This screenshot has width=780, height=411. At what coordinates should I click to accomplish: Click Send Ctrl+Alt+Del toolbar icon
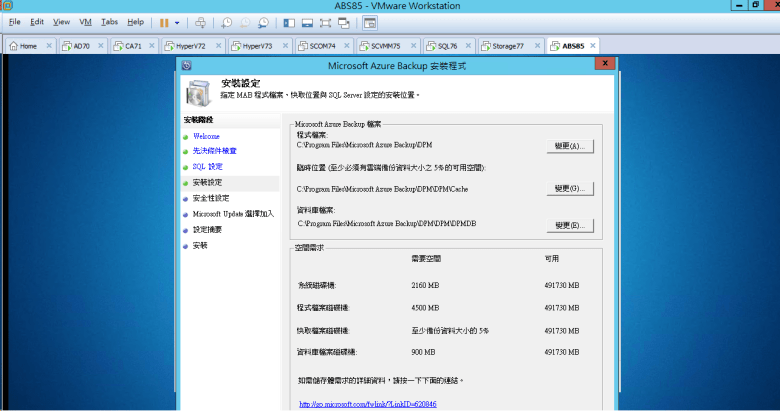tap(200, 21)
